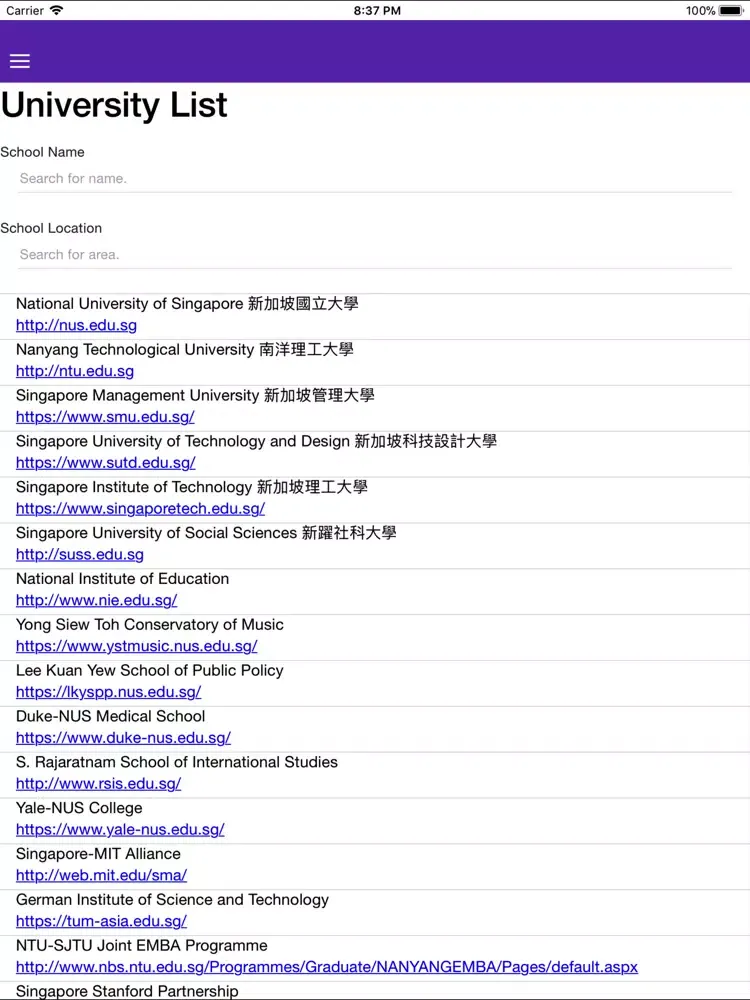Tap the University List heading
The image size is (750, 1000).
click(x=114, y=105)
